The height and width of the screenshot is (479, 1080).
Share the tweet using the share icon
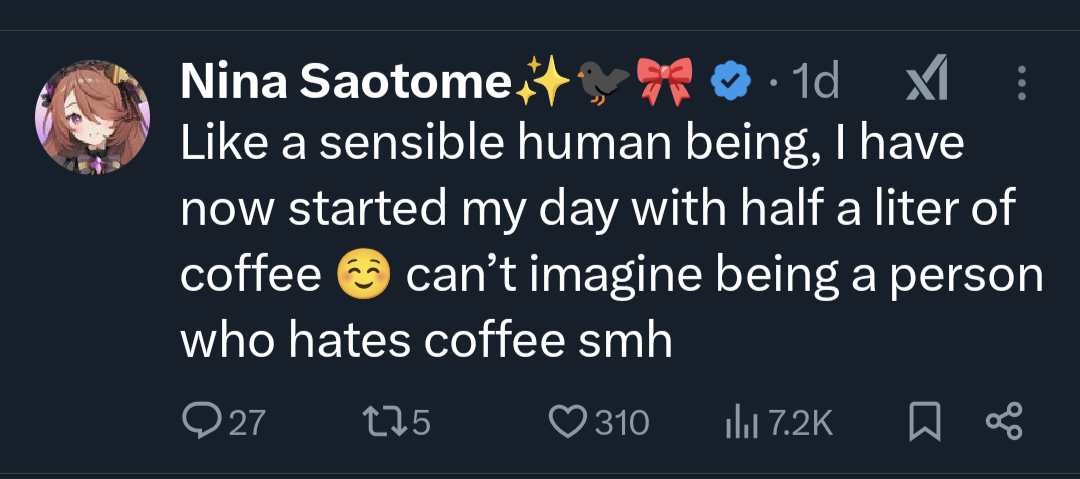(1003, 423)
